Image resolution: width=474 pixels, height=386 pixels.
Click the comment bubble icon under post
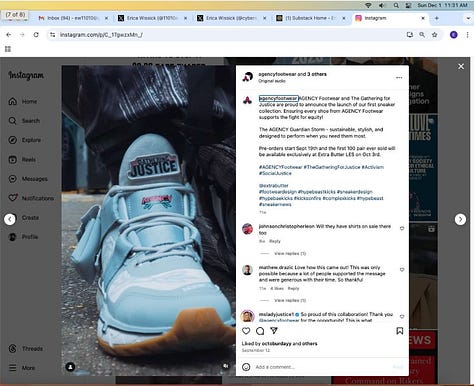coord(260,331)
